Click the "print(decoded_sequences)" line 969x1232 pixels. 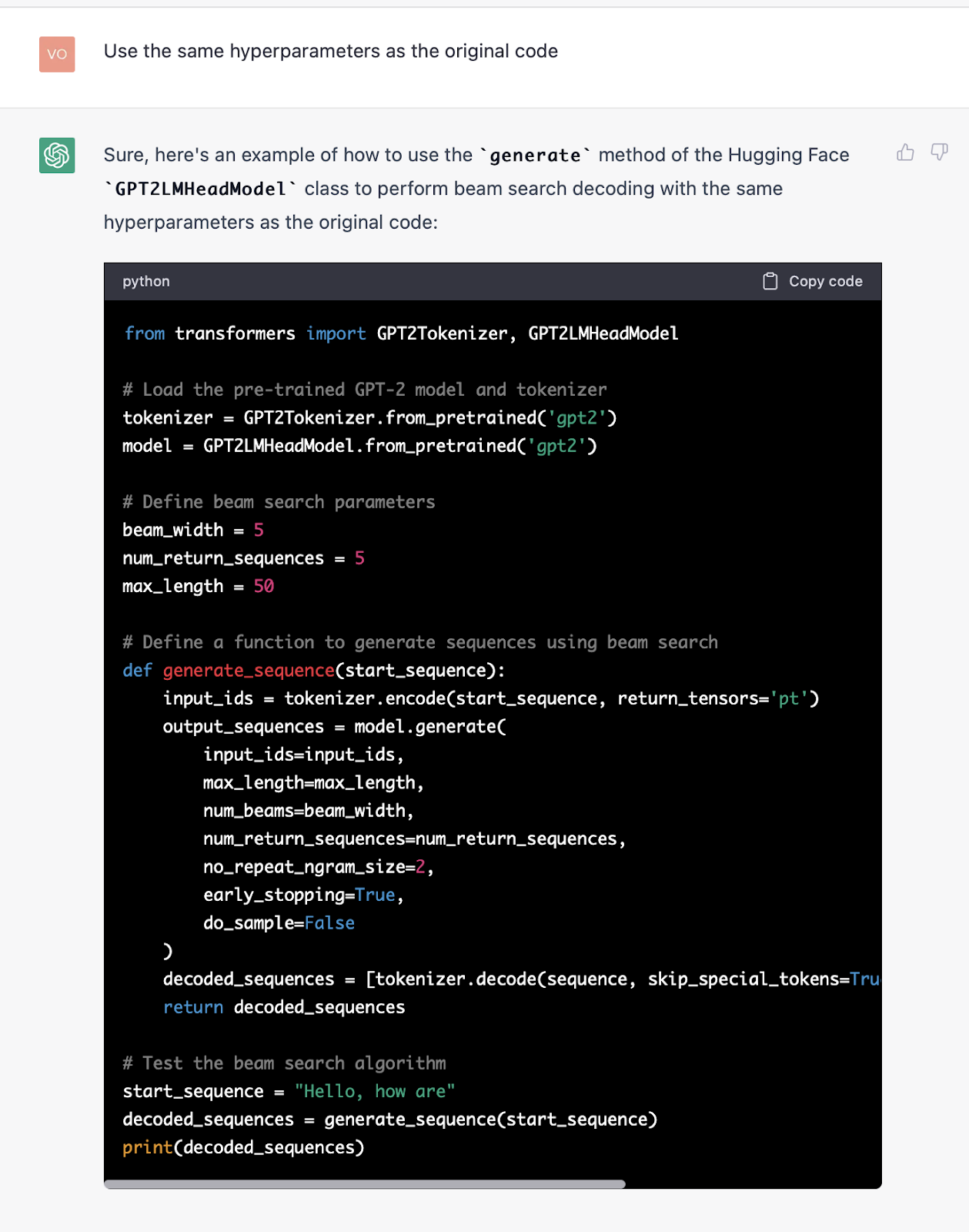[243, 1147]
